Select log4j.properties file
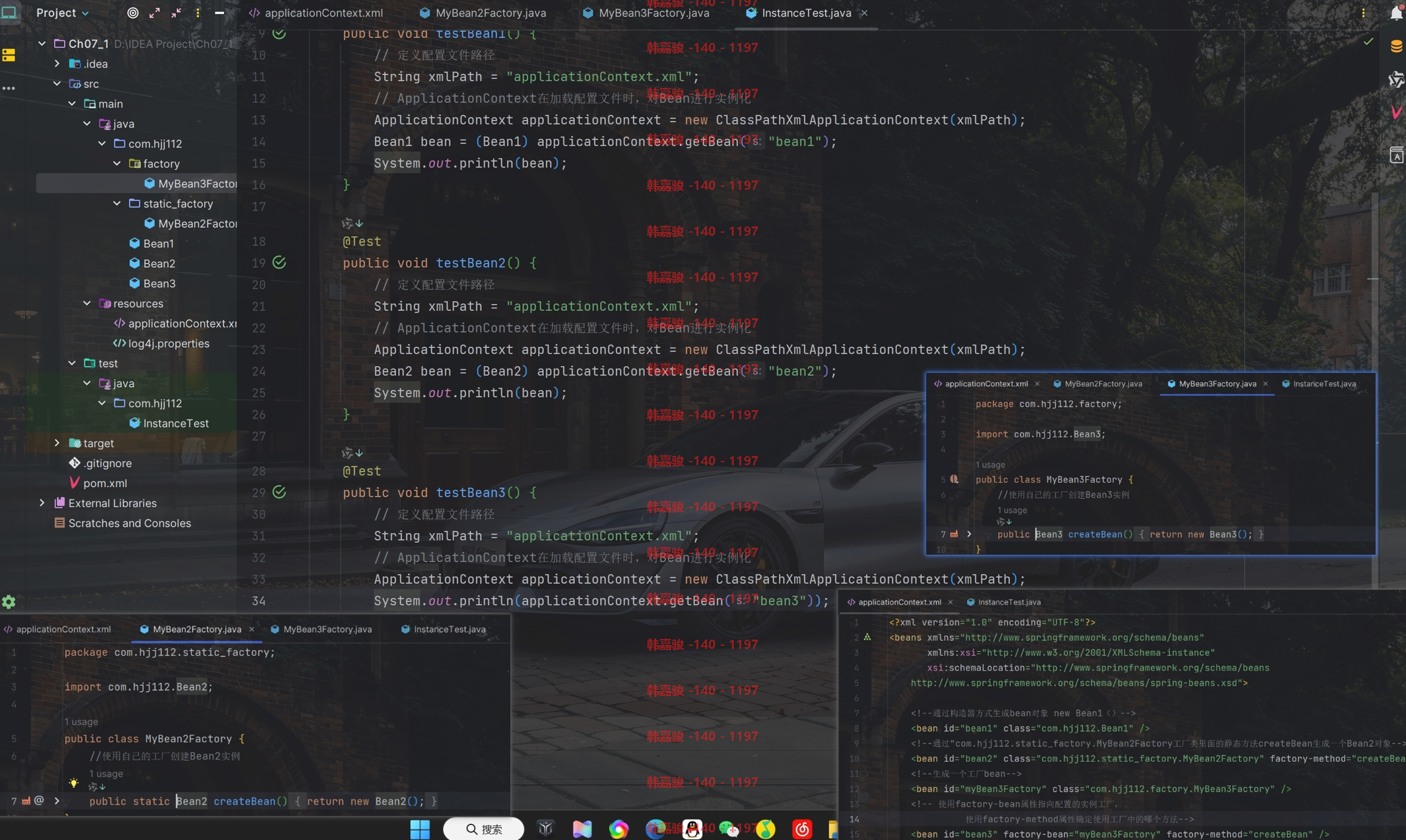This screenshot has height=840, width=1406. click(161, 343)
